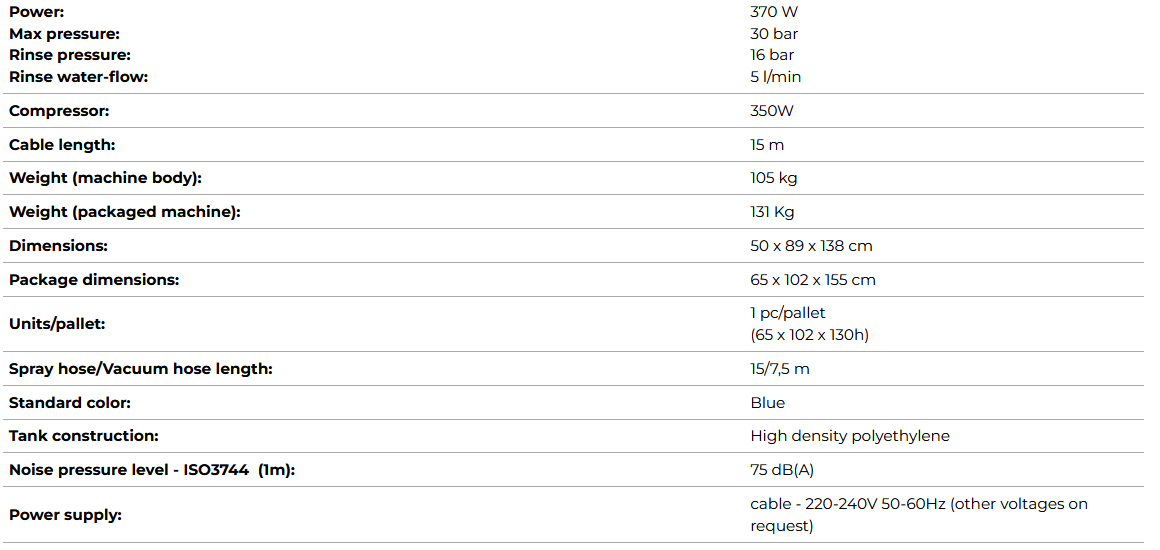
Task: Click the "Units/pallet:" label
Action: click(x=57, y=324)
